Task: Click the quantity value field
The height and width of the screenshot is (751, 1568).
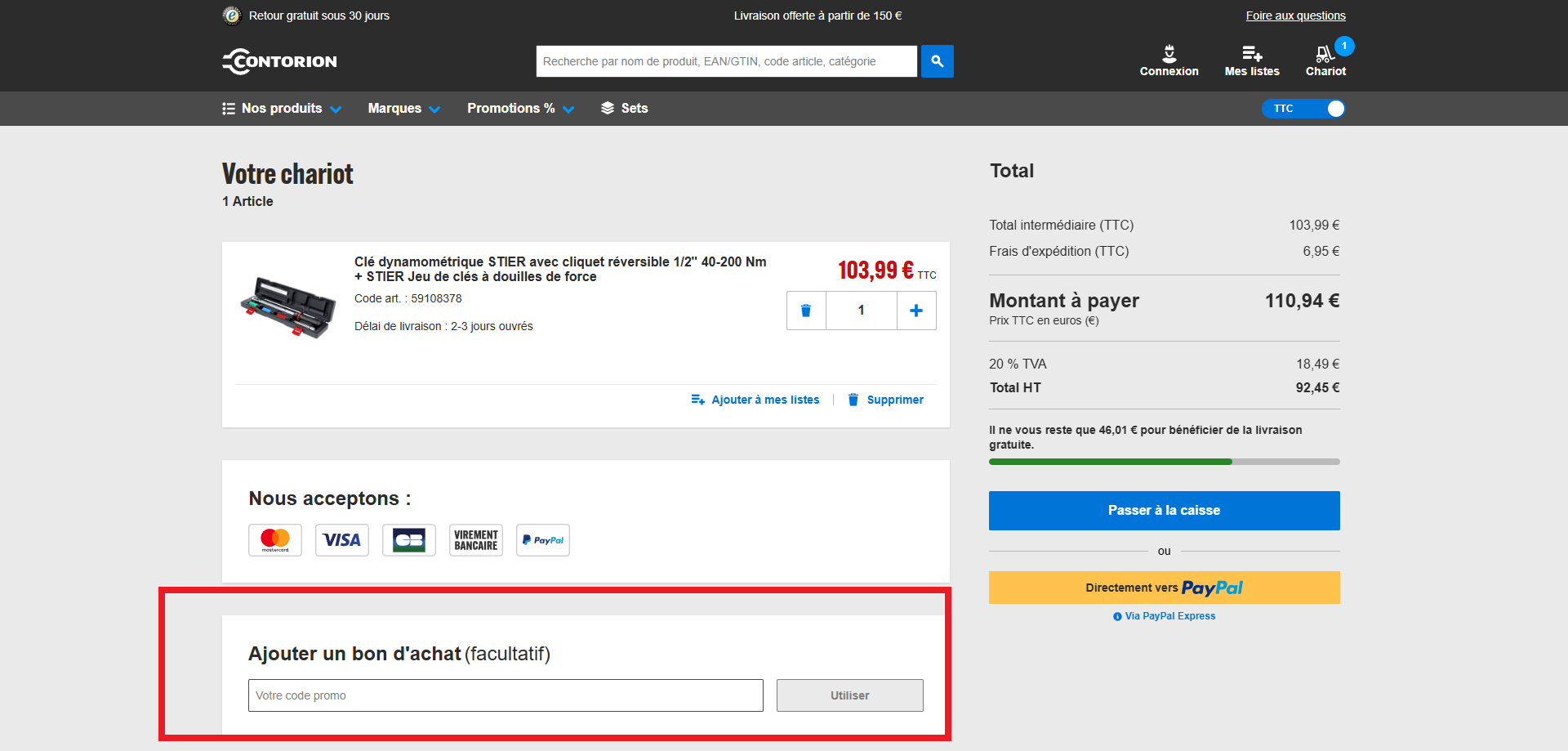Action: click(x=862, y=311)
